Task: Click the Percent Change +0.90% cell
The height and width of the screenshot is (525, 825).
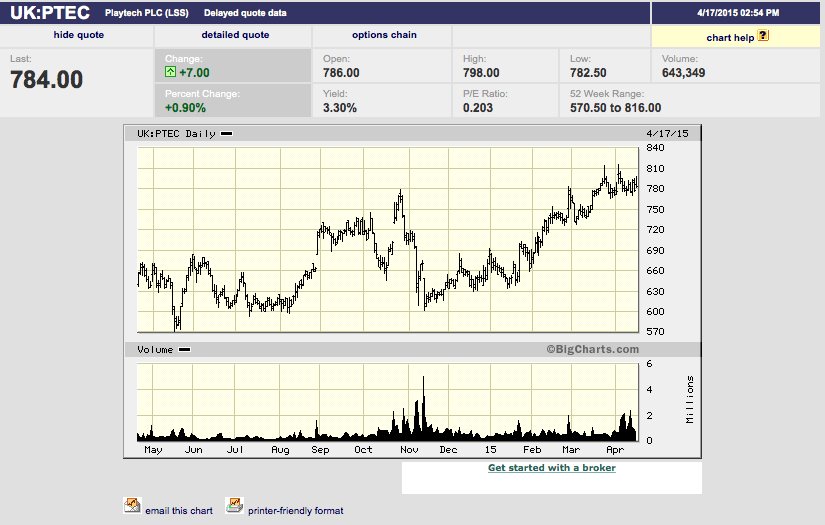Action: pyautogui.click(x=186, y=108)
